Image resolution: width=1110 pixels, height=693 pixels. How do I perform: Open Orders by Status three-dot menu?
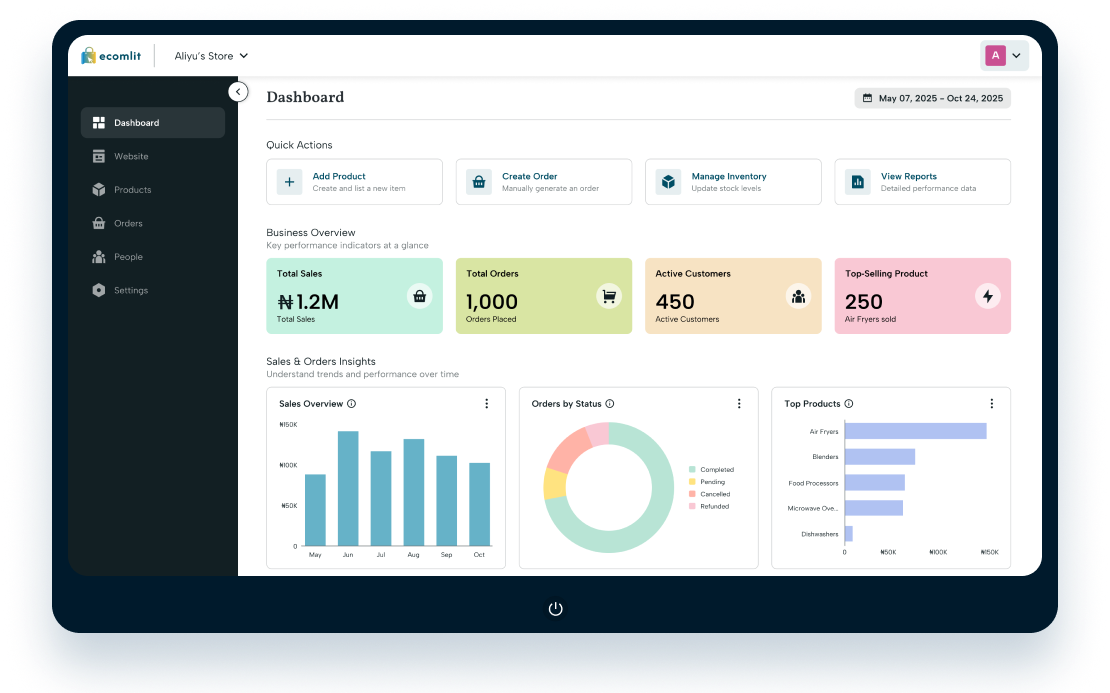point(739,403)
